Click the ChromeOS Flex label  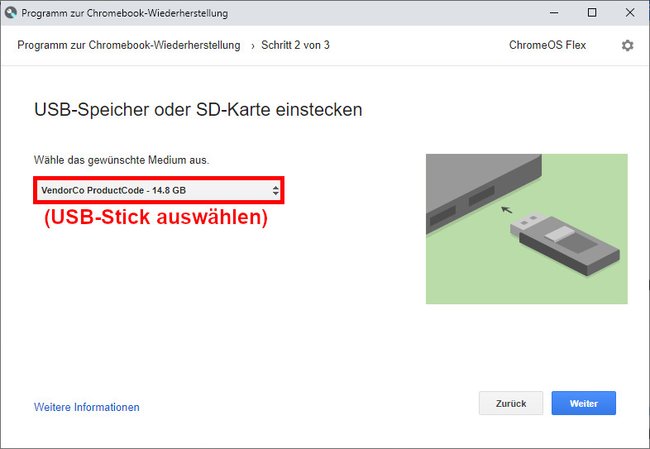tap(547, 45)
